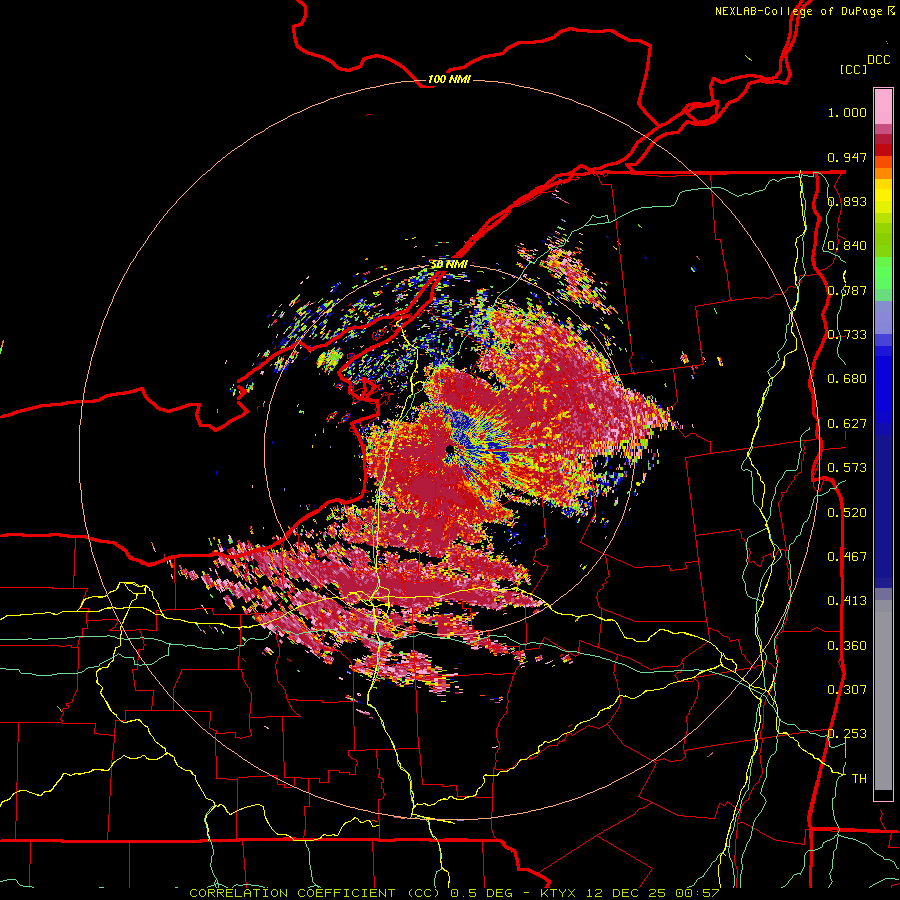Click the DCC legend header
The width and height of the screenshot is (900, 900).
click(x=878, y=60)
